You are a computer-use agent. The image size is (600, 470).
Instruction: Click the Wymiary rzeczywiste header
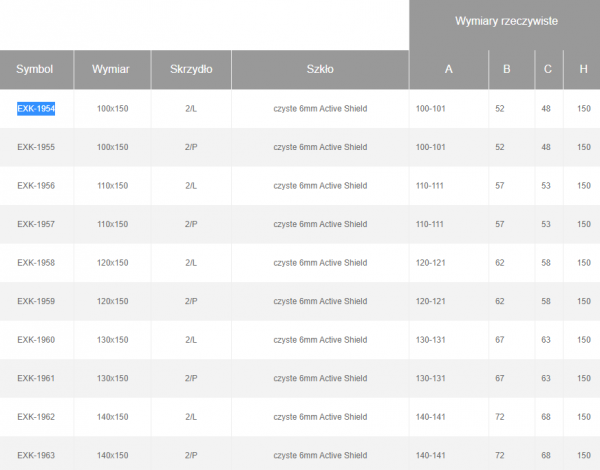506,21
